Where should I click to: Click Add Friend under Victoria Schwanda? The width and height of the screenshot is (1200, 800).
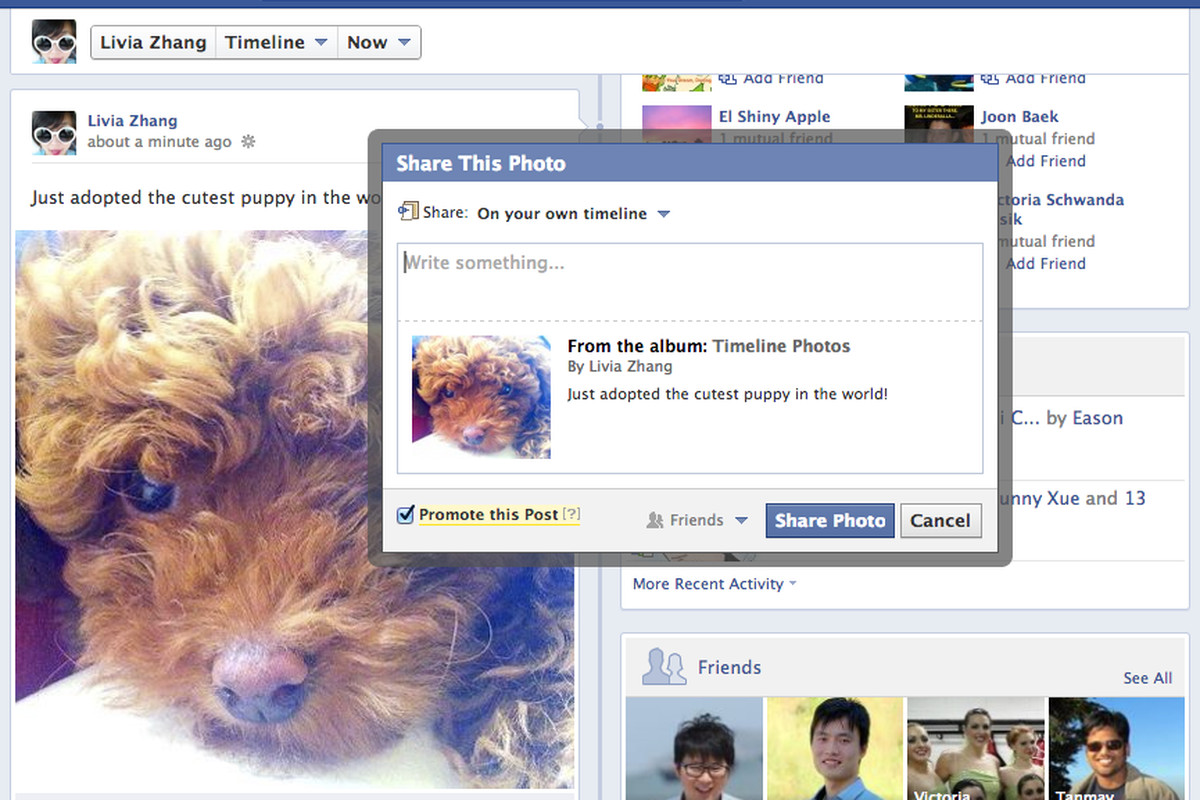pos(1046,264)
